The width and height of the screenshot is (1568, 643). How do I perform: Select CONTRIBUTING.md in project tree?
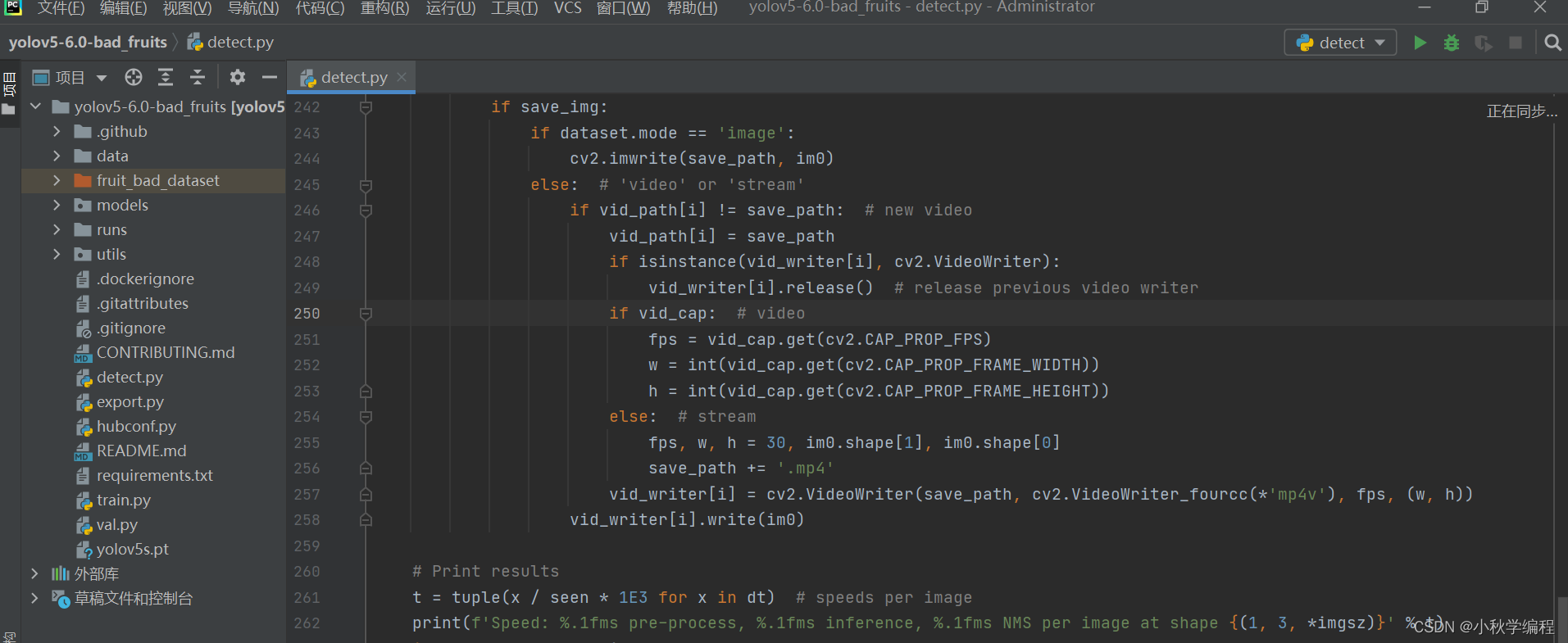pos(166,352)
